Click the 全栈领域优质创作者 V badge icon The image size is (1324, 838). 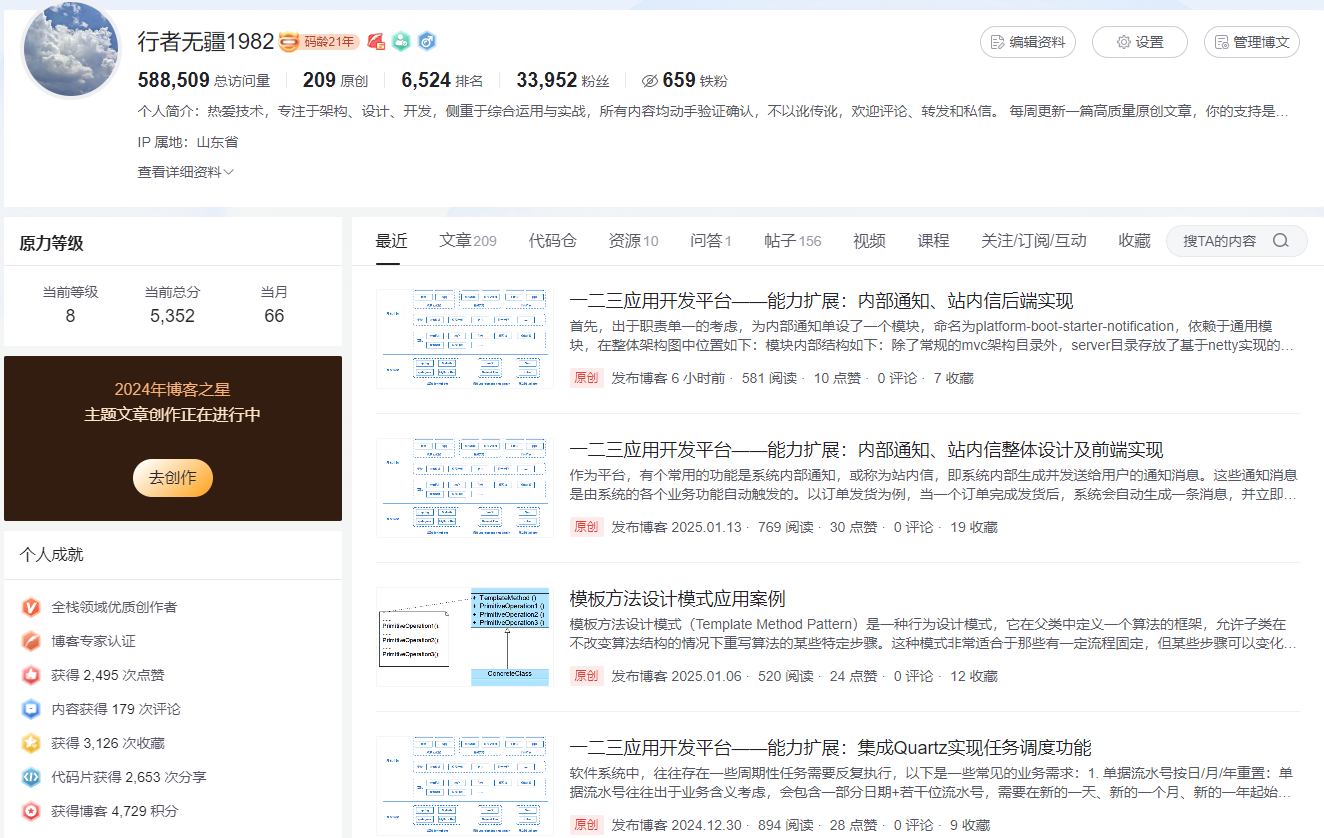point(29,606)
